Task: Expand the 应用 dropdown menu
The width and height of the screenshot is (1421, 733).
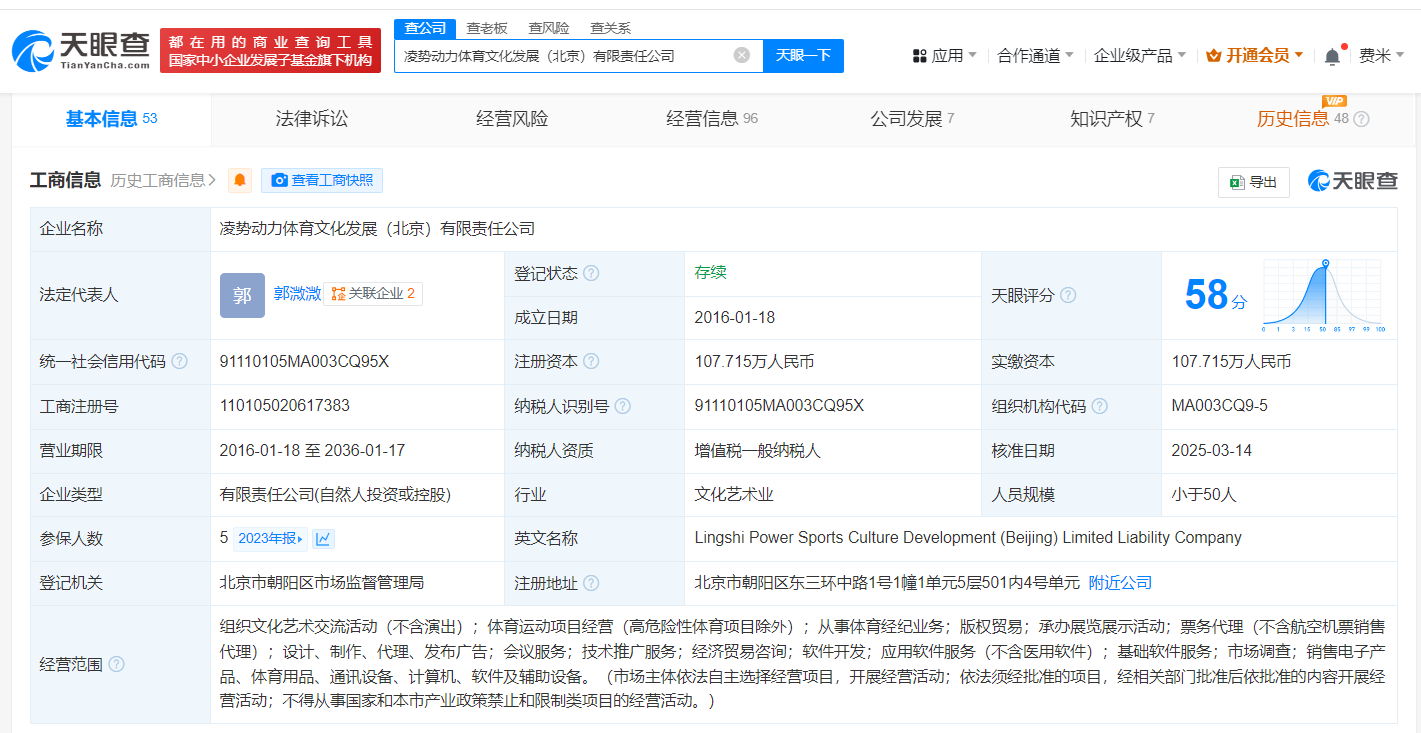Action: pos(945,56)
